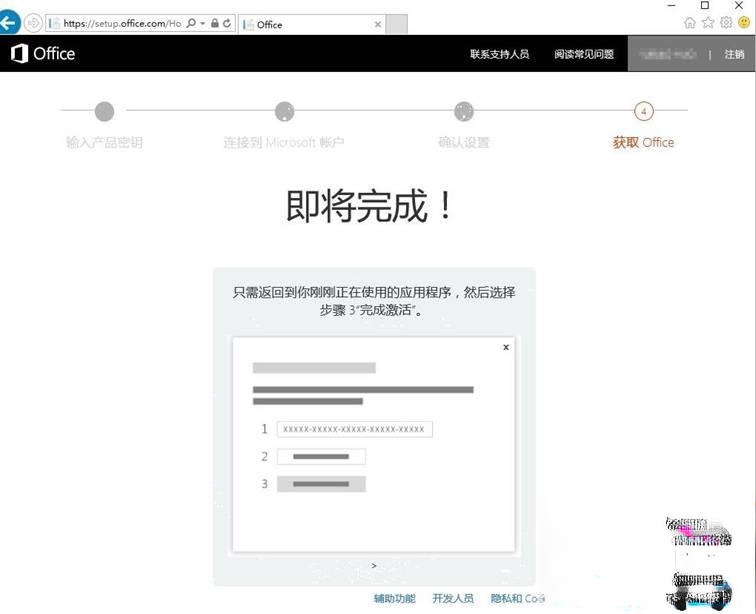The height and width of the screenshot is (614, 756).
Task: Open browser Tools gear icon
Action: 726,23
